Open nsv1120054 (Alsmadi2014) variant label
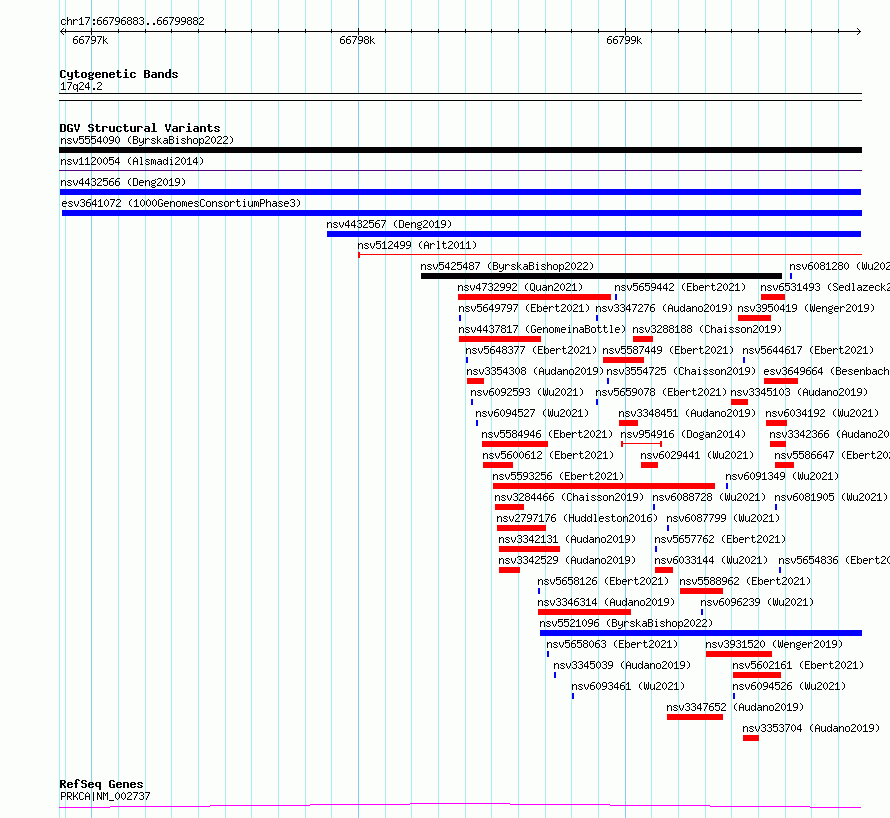890x818 pixels. pyautogui.click(x=132, y=161)
